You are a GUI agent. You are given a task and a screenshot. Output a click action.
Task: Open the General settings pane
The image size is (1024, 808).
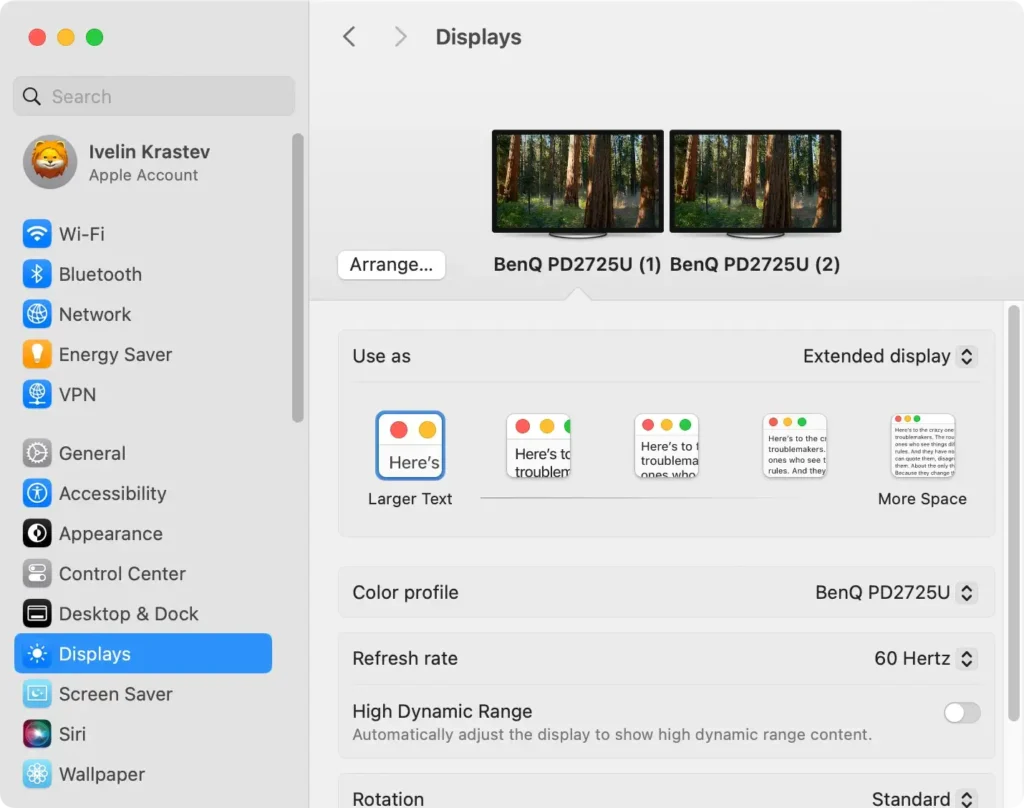click(x=143, y=453)
